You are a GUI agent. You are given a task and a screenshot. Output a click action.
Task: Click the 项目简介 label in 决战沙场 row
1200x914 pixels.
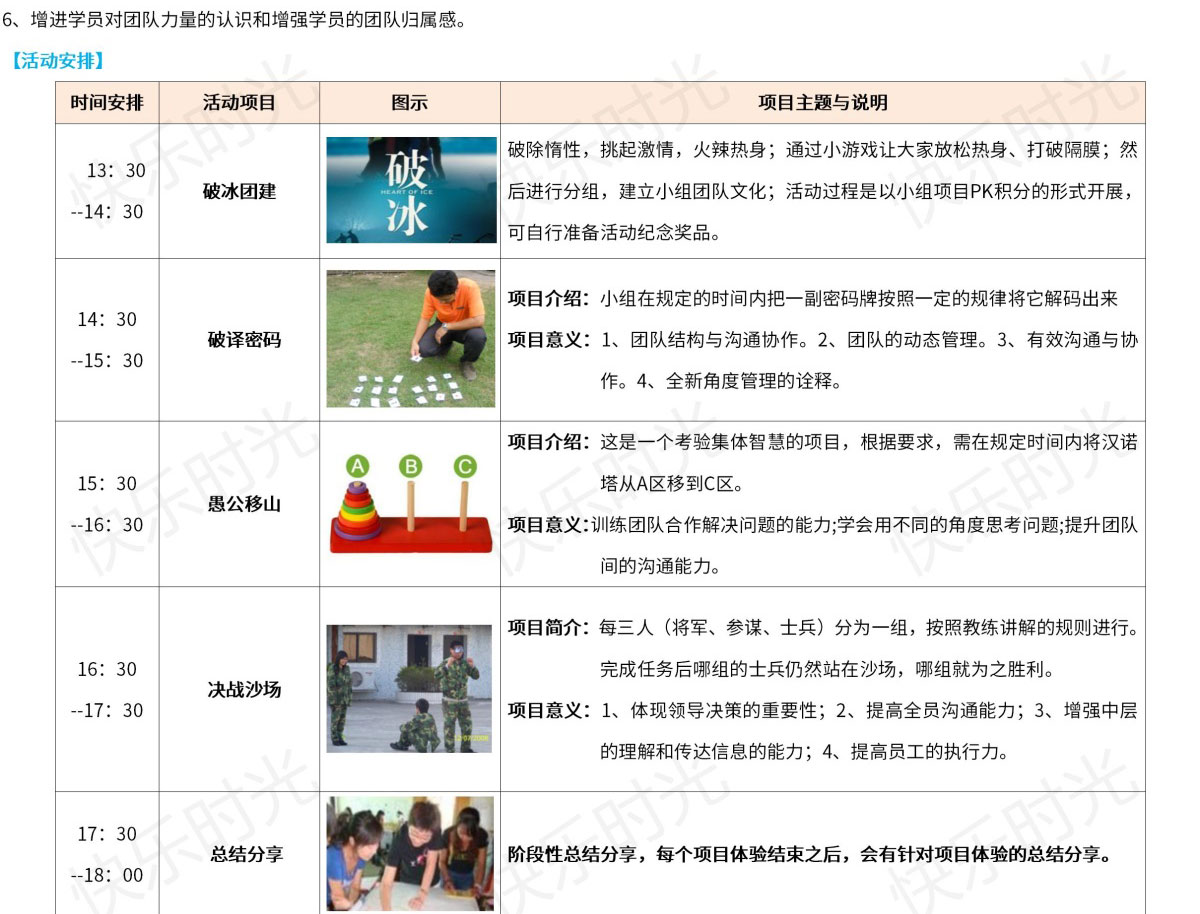549,628
